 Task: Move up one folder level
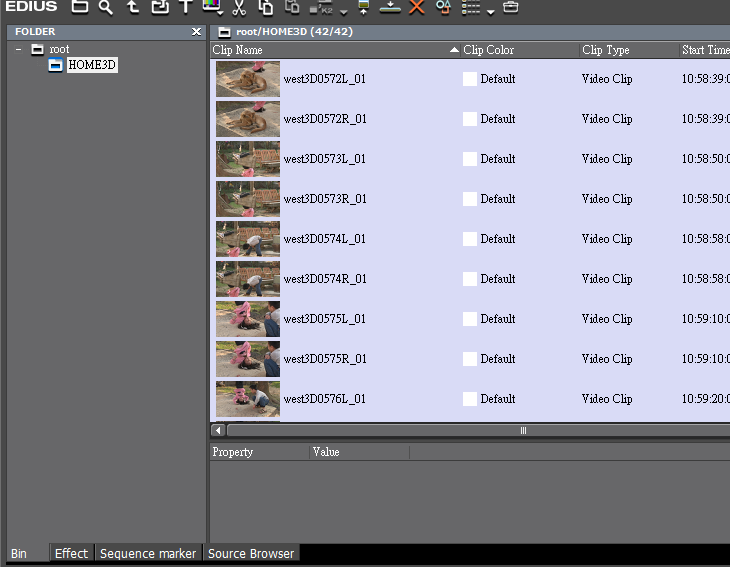133,7
